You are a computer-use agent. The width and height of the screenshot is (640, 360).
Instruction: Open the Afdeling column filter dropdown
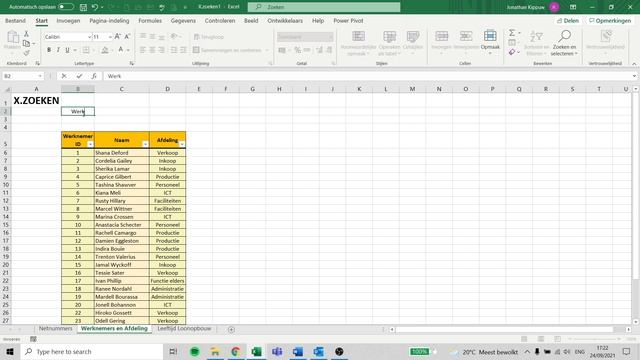[x=182, y=144]
